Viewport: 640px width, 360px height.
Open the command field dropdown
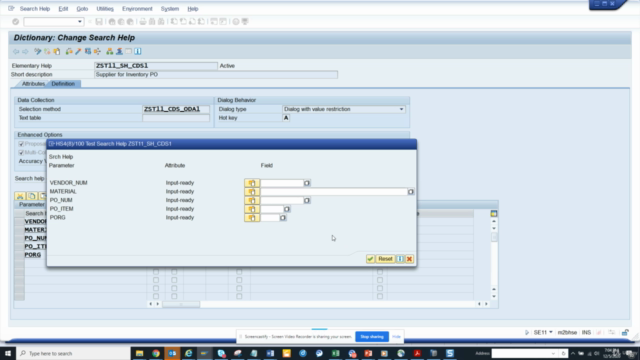coord(80,22)
